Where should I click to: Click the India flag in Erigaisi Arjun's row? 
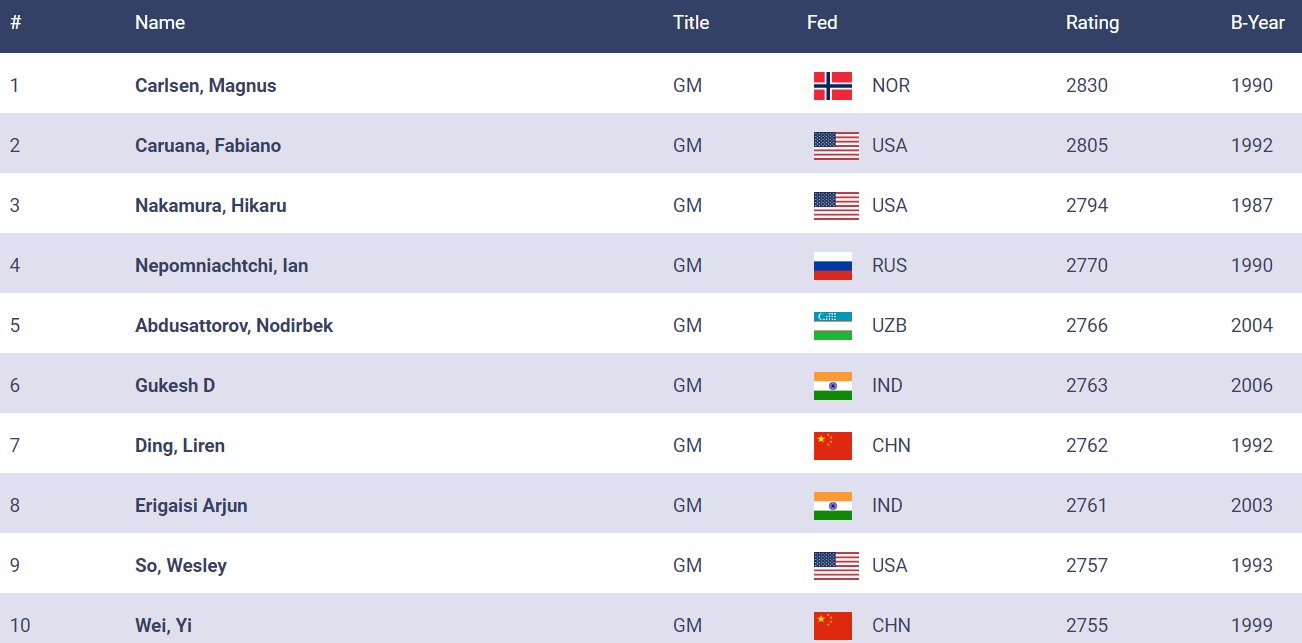click(832, 506)
